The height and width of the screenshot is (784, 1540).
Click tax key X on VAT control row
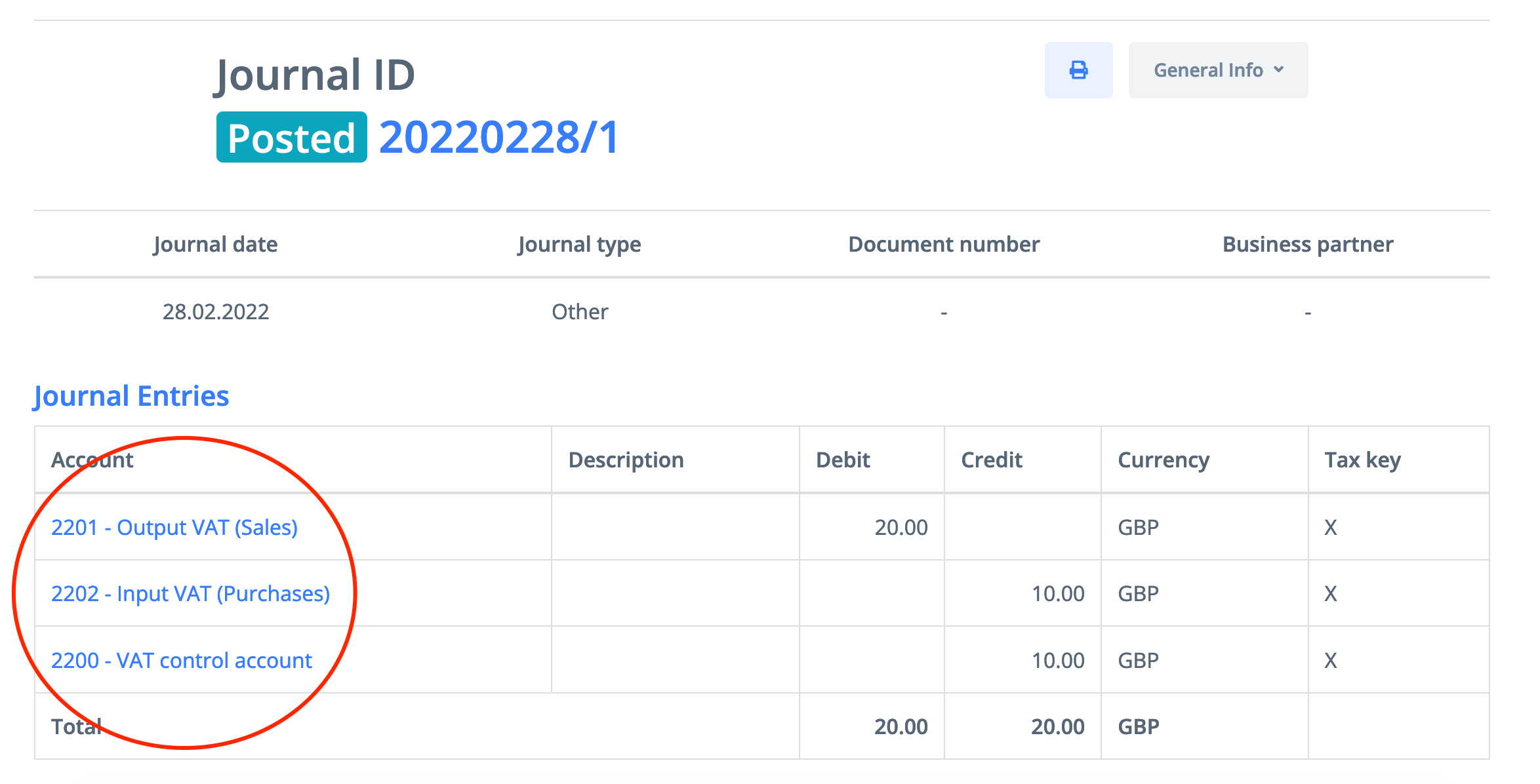1330,660
